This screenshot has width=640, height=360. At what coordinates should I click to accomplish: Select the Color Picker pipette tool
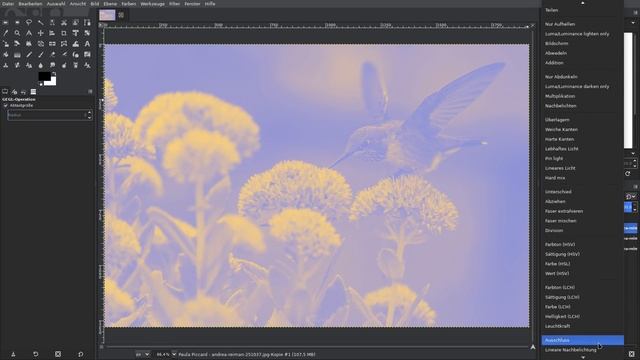[x=5, y=33]
